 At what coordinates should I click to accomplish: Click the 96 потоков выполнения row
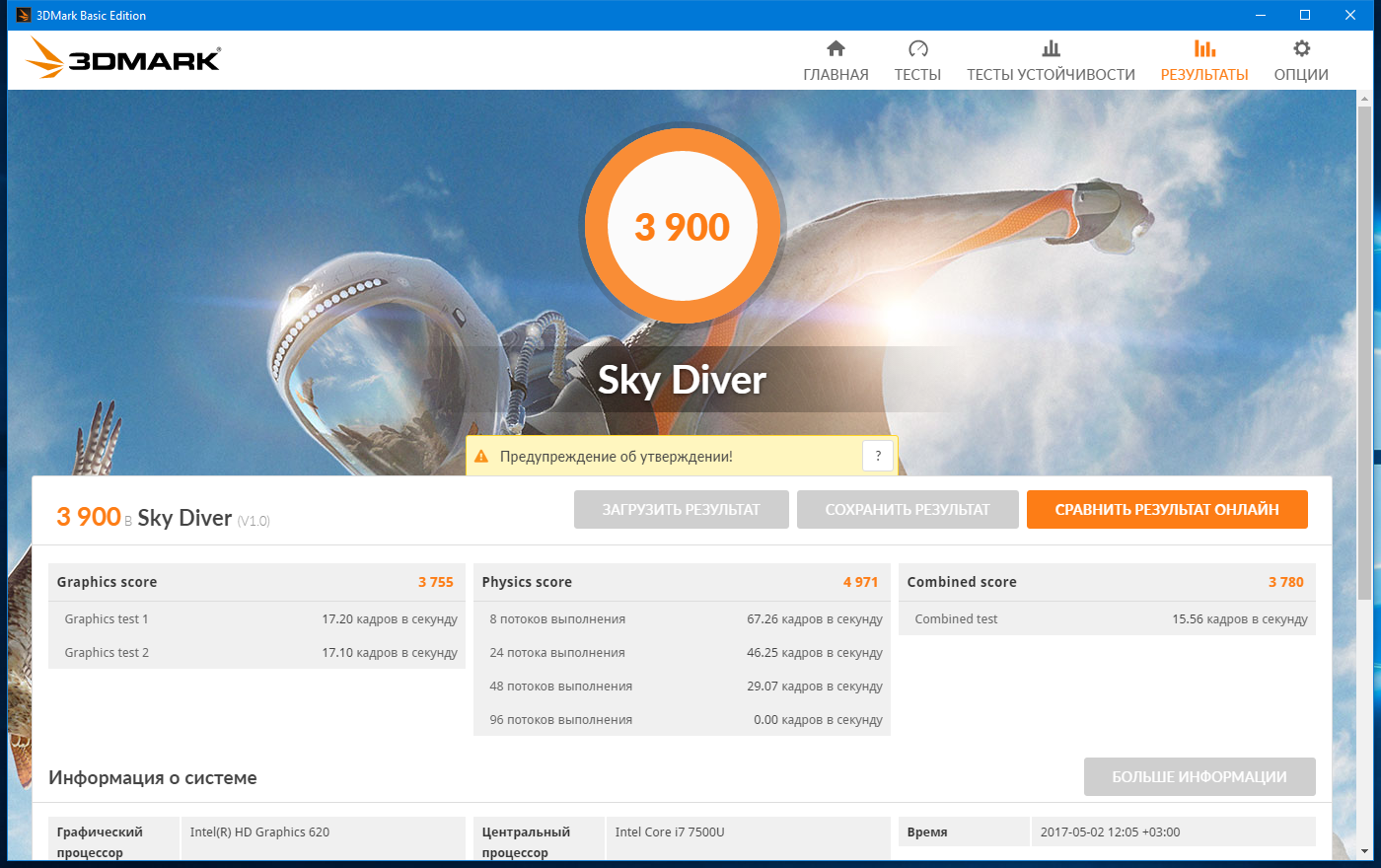tap(682, 720)
